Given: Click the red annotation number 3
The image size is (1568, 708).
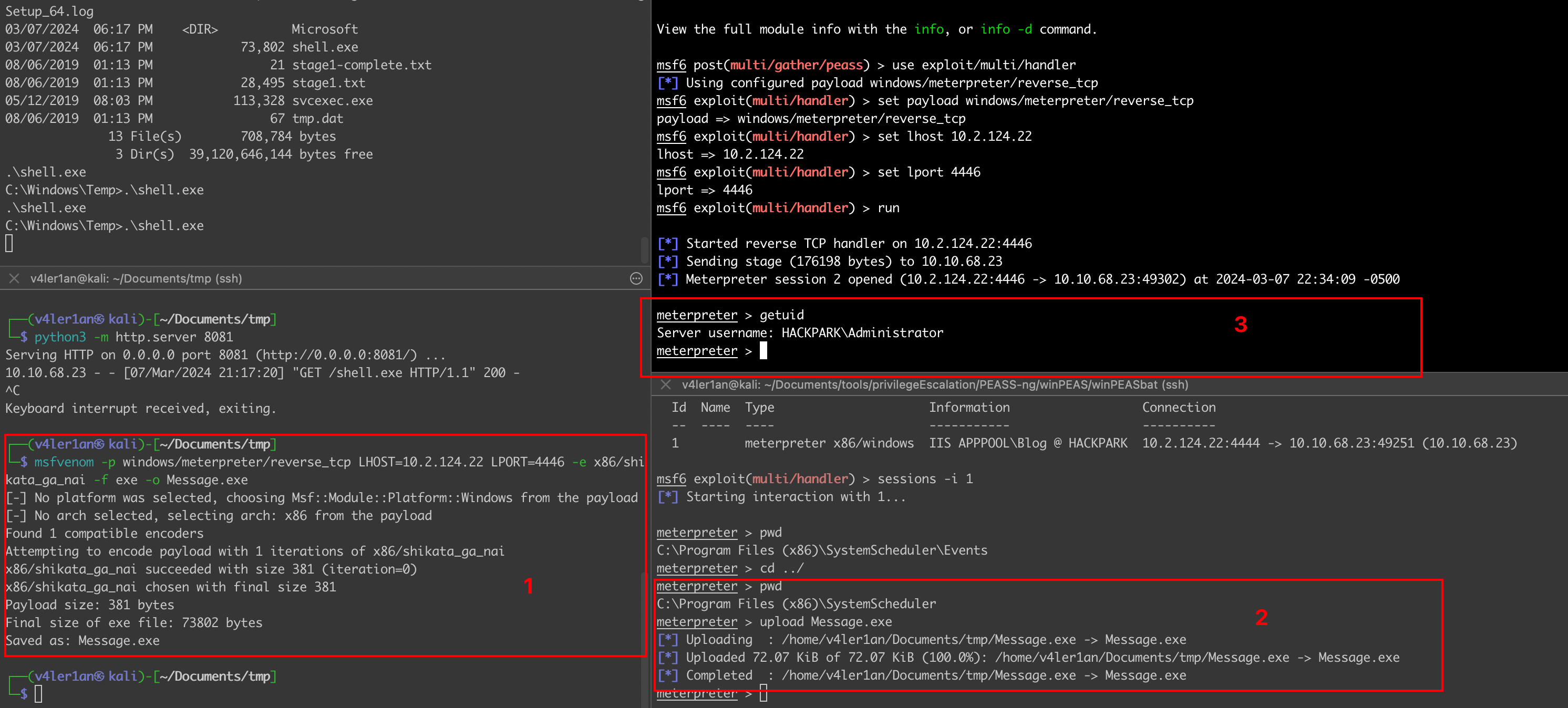Looking at the screenshot, I should (x=1241, y=324).
